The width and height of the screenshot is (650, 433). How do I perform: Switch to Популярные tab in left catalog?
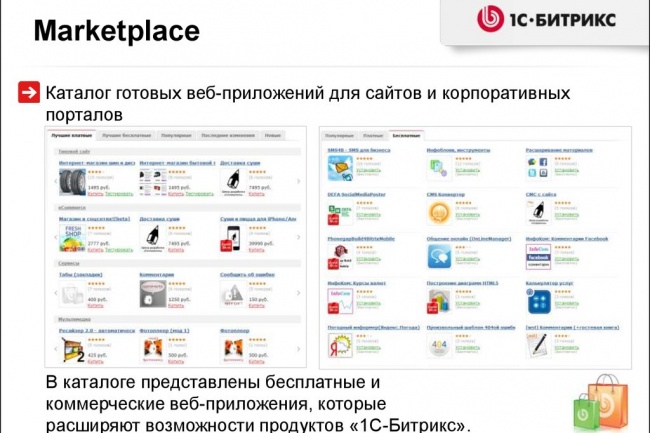(176, 135)
